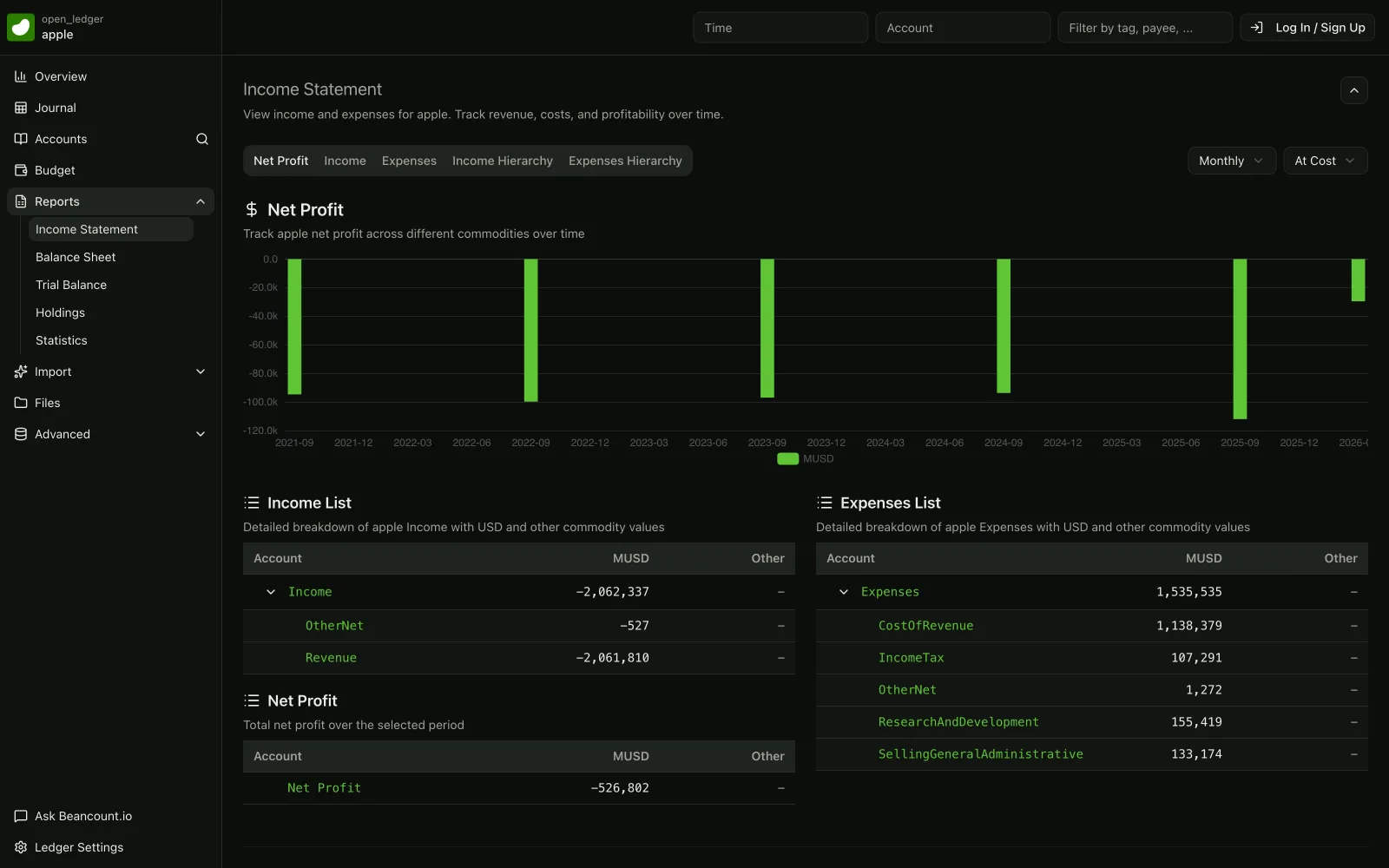Expand the Import sidebar section chevron
1389x868 pixels.
click(x=201, y=372)
